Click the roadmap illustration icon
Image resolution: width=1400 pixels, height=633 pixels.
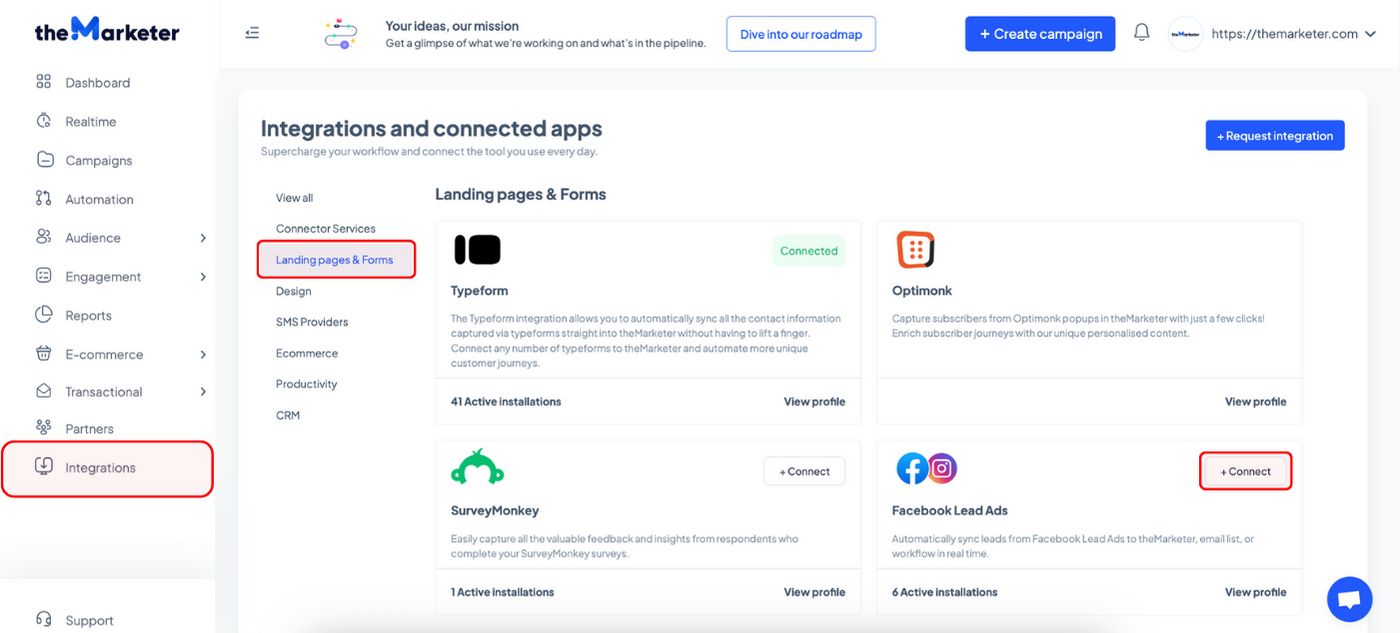[x=341, y=33]
